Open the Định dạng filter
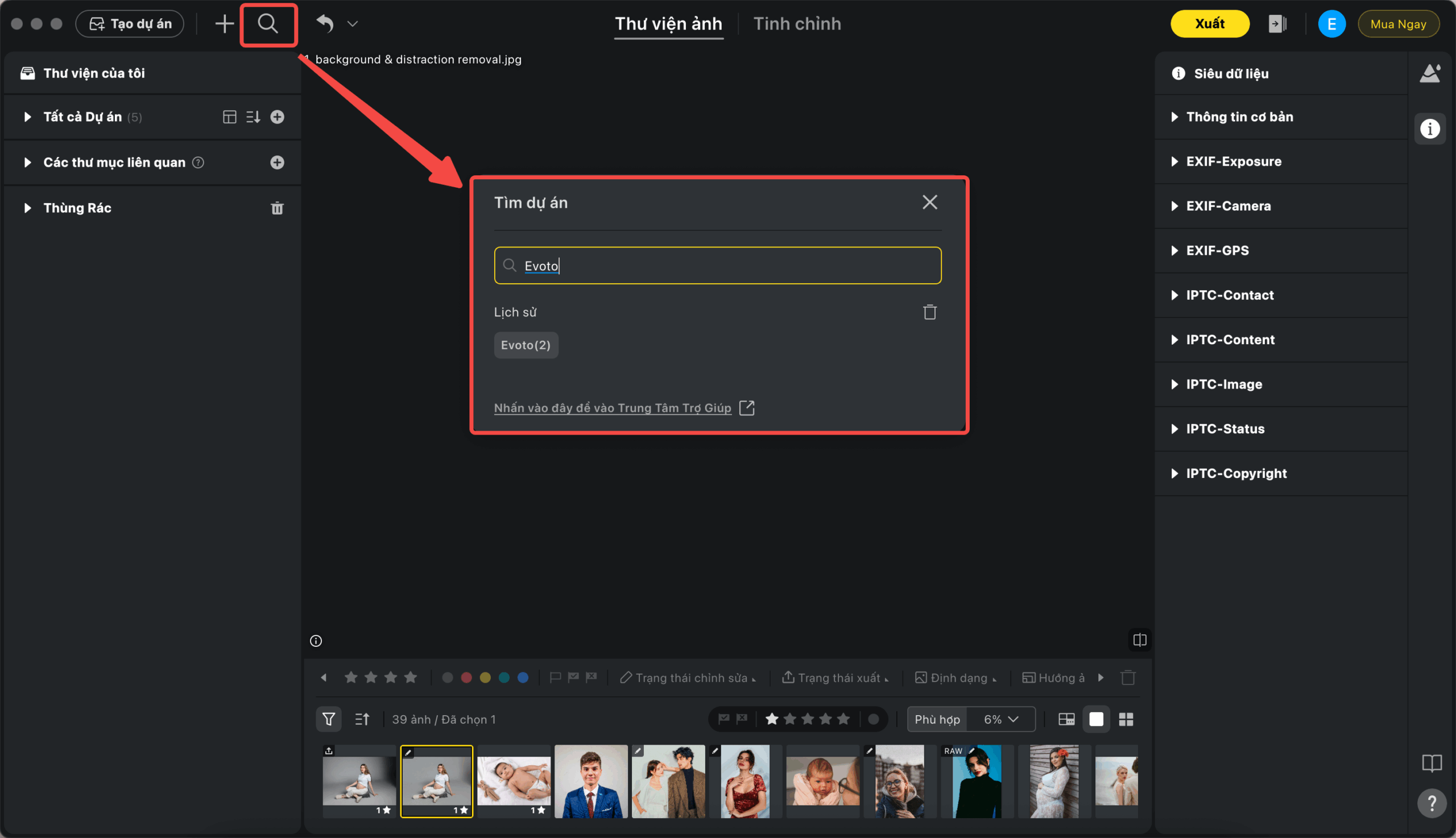 955,678
